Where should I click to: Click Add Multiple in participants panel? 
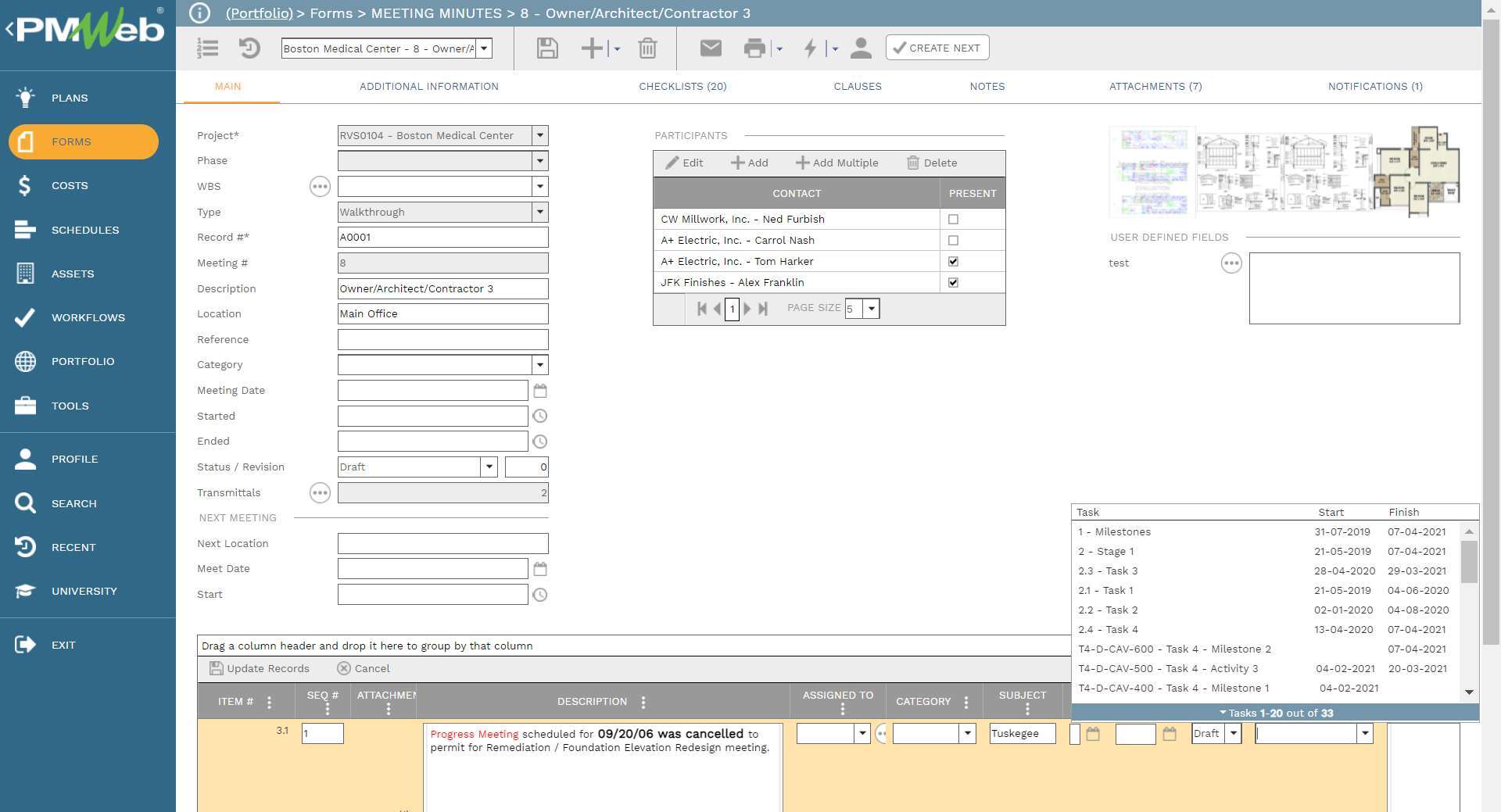tap(836, 163)
